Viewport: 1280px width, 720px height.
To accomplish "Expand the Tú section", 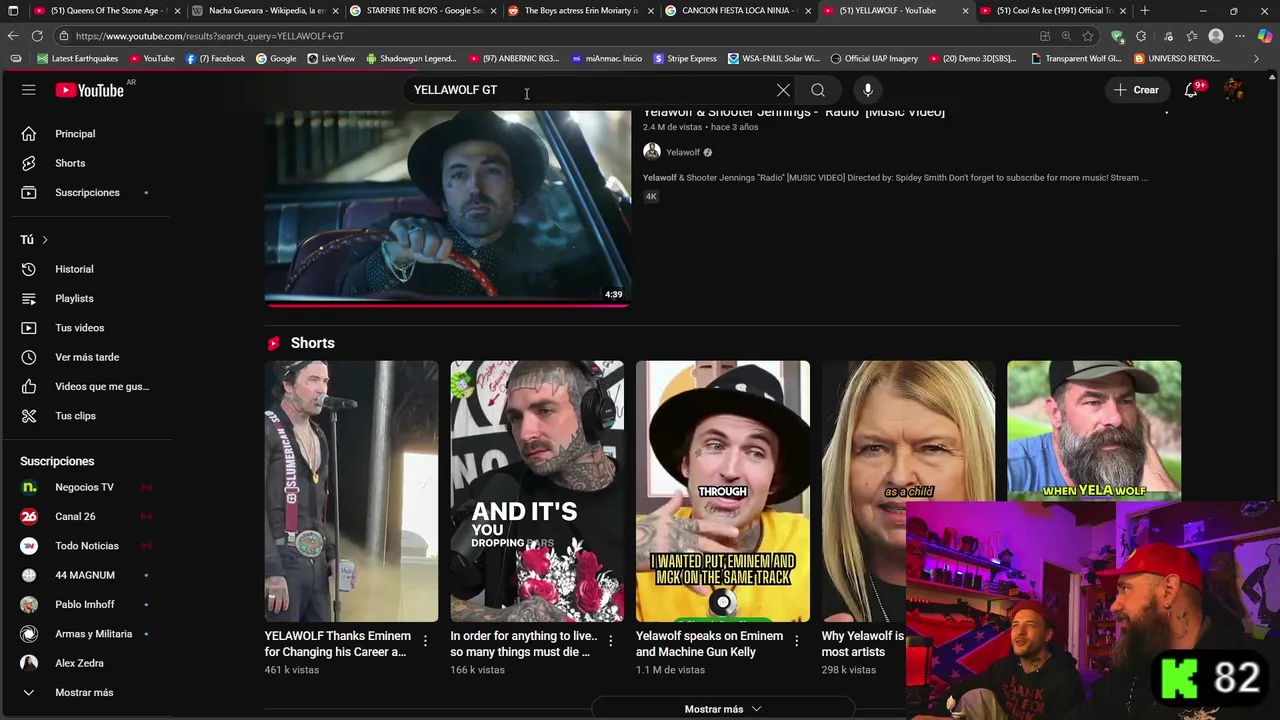I will point(34,240).
